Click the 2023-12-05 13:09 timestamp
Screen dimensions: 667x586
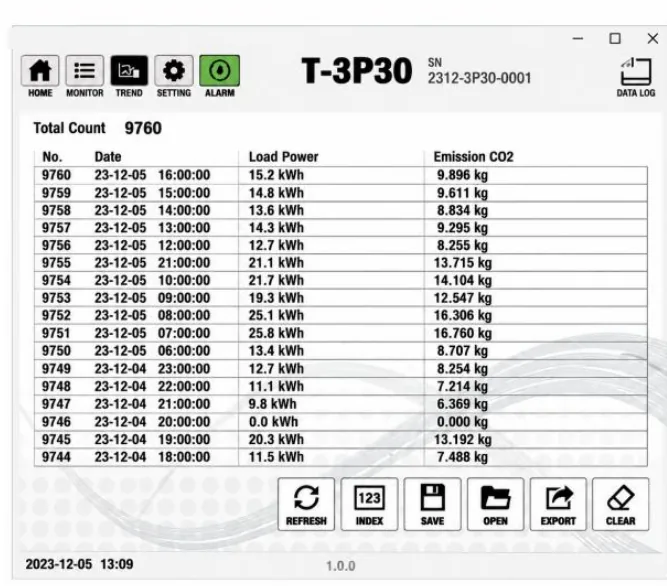tap(79, 564)
